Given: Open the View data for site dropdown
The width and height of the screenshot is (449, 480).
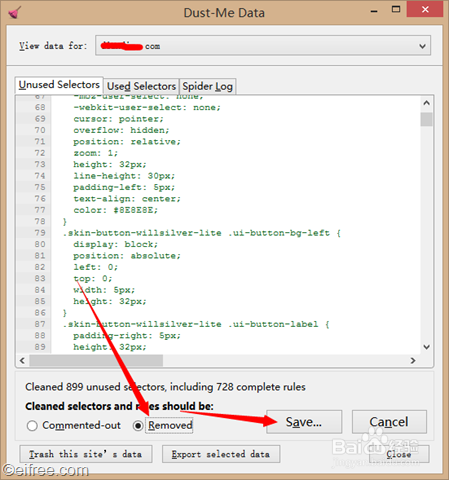Looking at the screenshot, I should (263, 46).
